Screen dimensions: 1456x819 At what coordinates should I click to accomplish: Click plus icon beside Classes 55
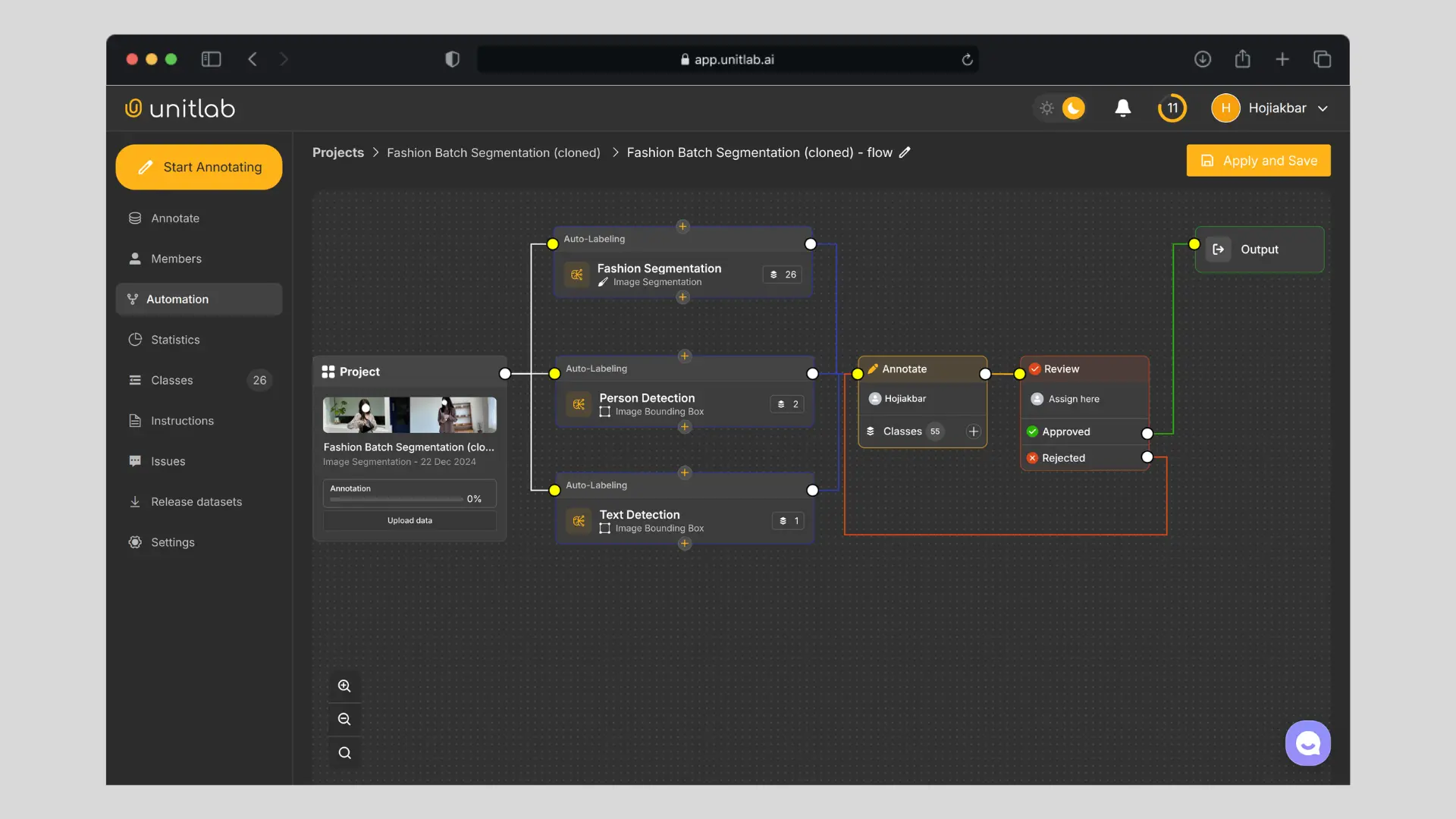[974, 431]
